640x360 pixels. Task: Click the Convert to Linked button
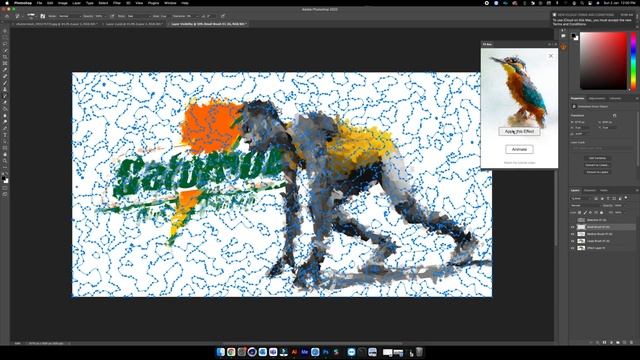[597, 165]
